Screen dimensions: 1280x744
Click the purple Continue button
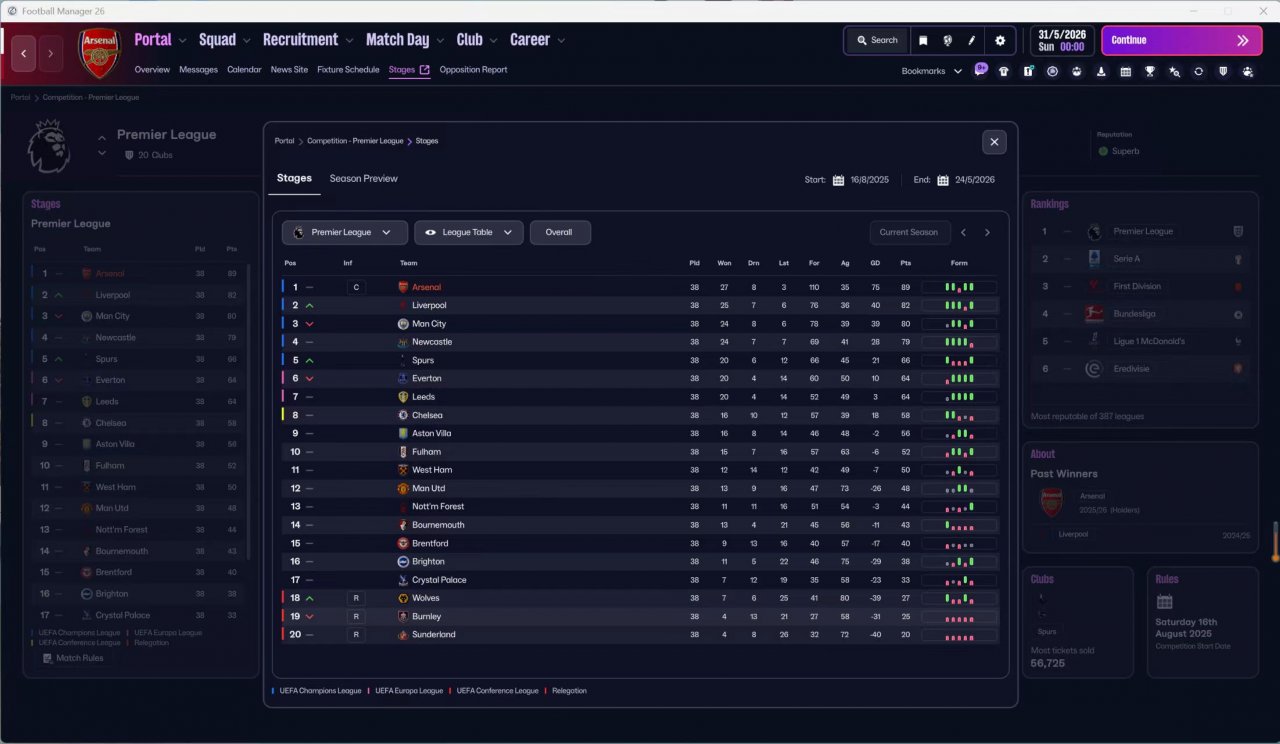coord(1182,41)
